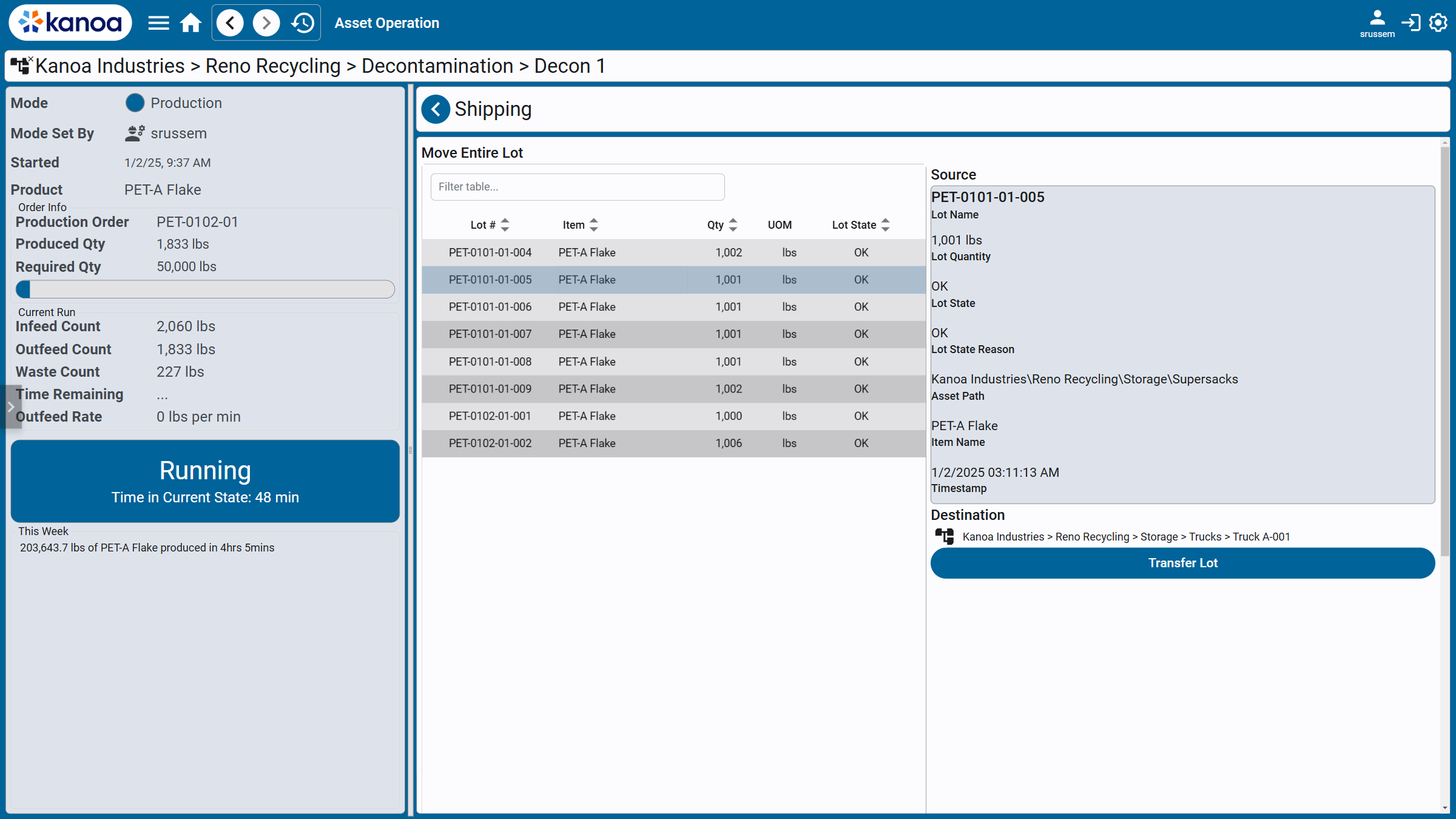The height and width of the screenshot is (819, 1456).
Task: Navigate forward with the header forward arrow
Action: [x=266, y=23]
